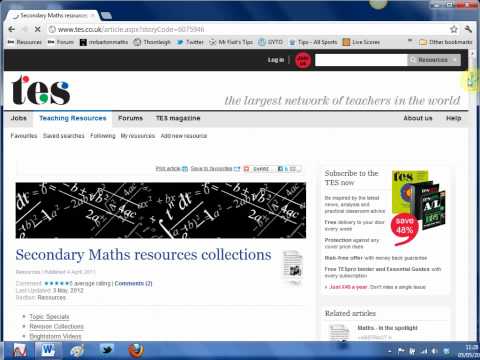The width and height of the screenshot is (480, 360).
Task: Focus the TES site search box
Action: 361,60
